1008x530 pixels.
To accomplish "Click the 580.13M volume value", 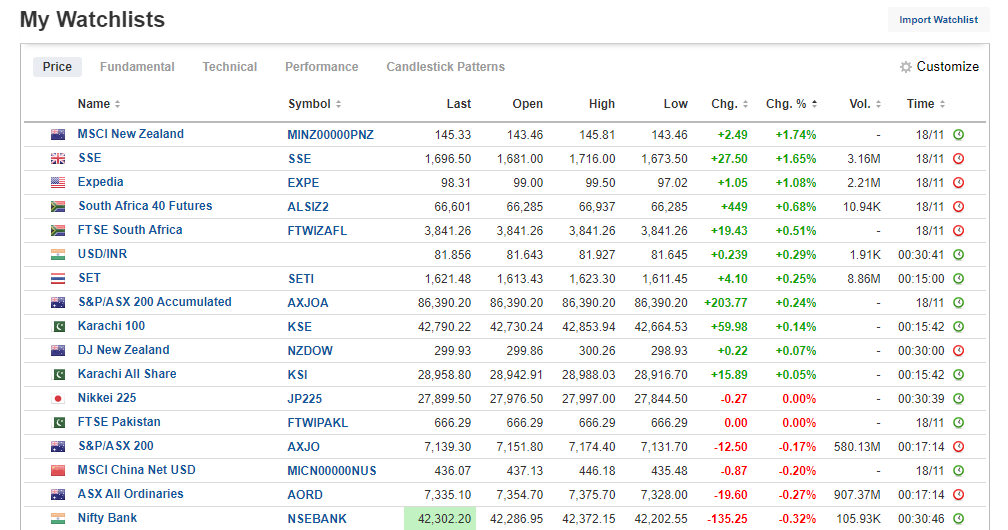I will [857, 447].
